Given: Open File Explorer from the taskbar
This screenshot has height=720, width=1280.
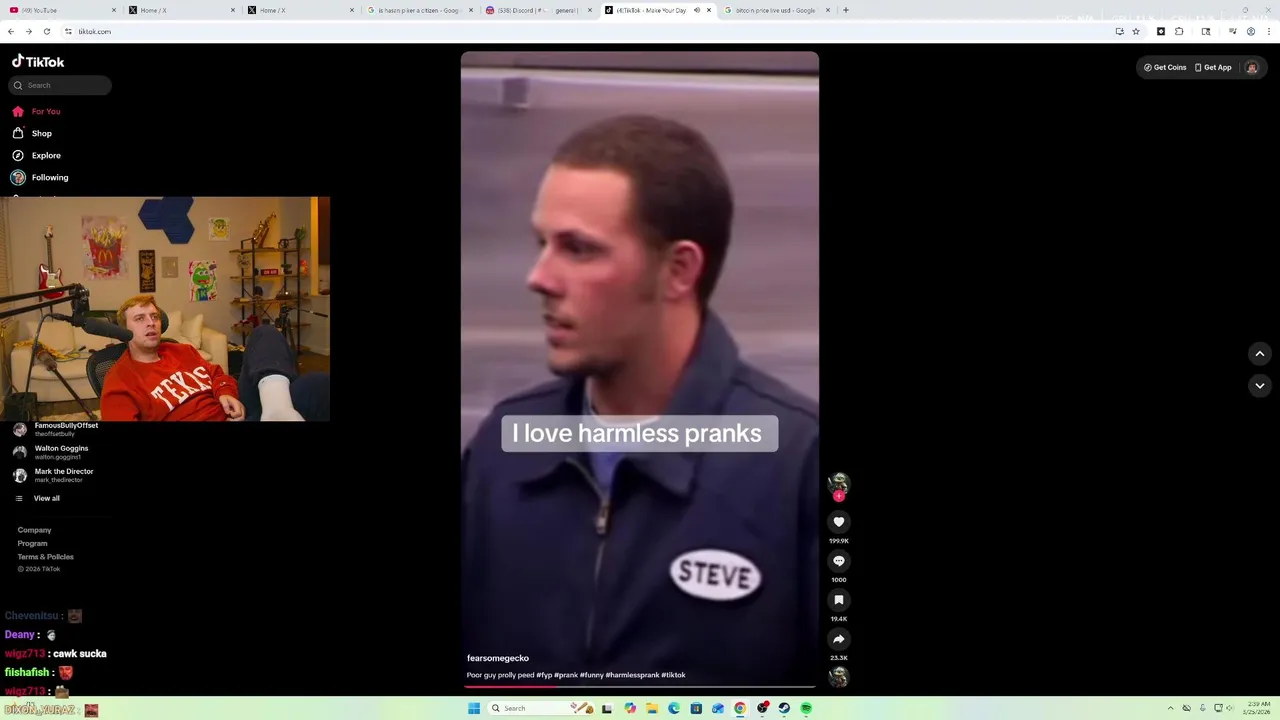Looking at the screenshot, I should pyautogui.click(x=652, y=708).
